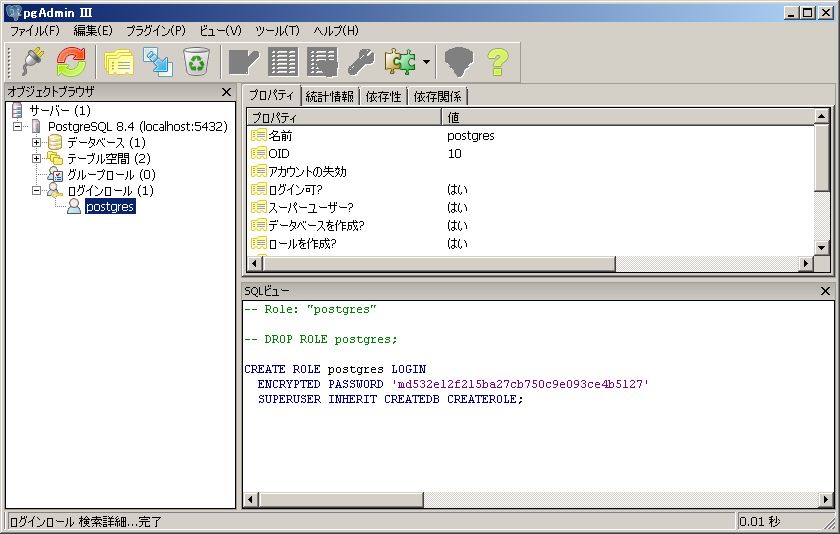The image size is (840, 534).
Task: Click properties list scroll right arrow
Action: pyautogui.click(x=806, y=264)
